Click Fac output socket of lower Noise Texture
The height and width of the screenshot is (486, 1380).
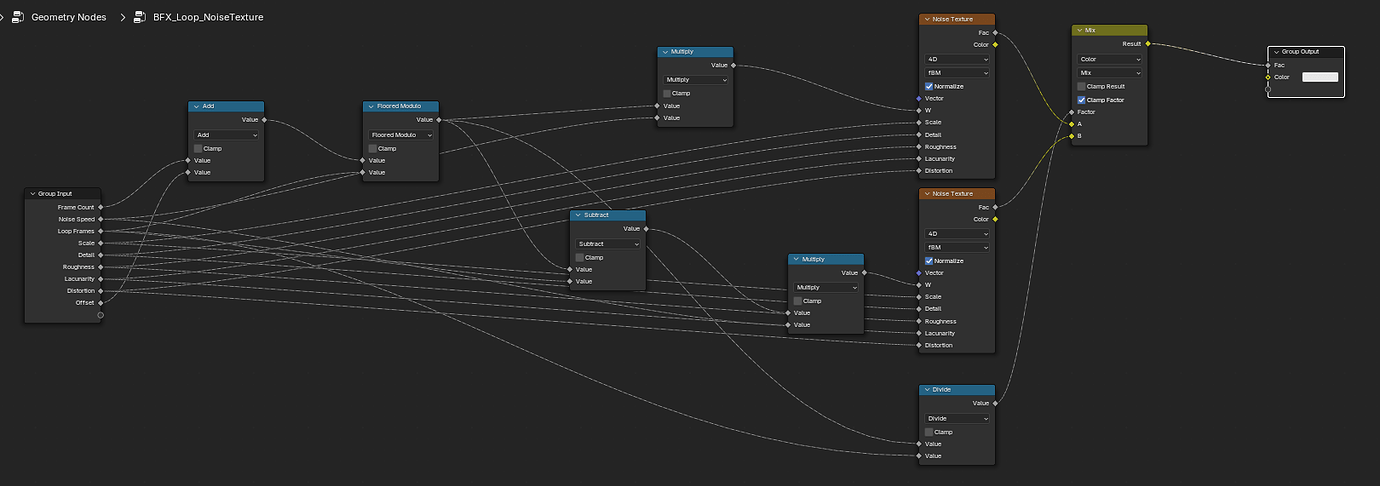[x=995, y=207]
